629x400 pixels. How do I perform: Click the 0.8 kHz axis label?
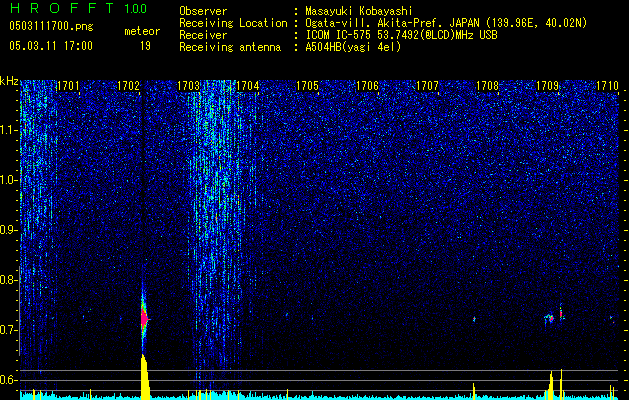pyautogui.click(x=8, y=280)
